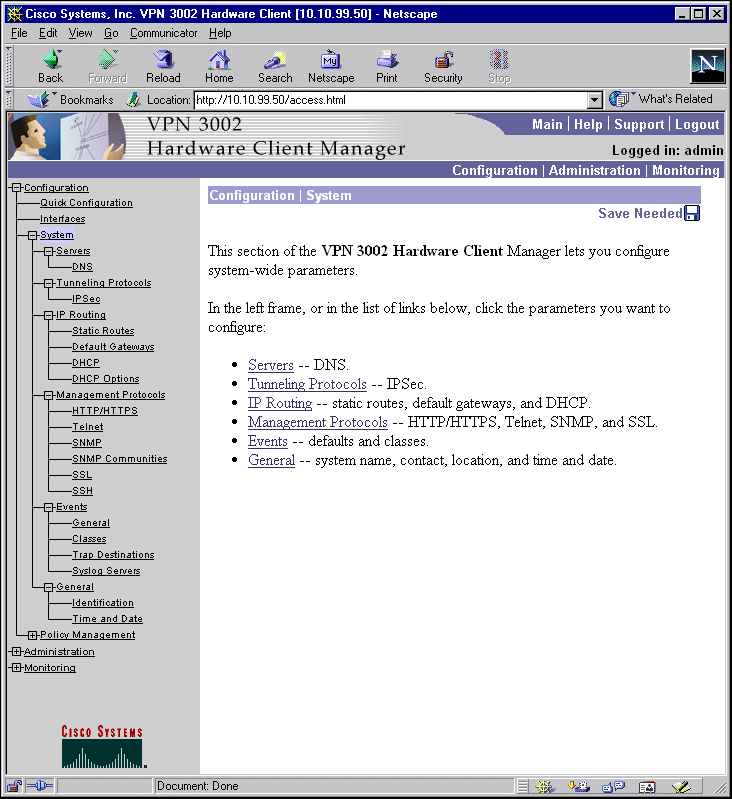Collapse the Configuration tree node
Viewport: 732px width, 799px height.
click(x=16, y=188)
